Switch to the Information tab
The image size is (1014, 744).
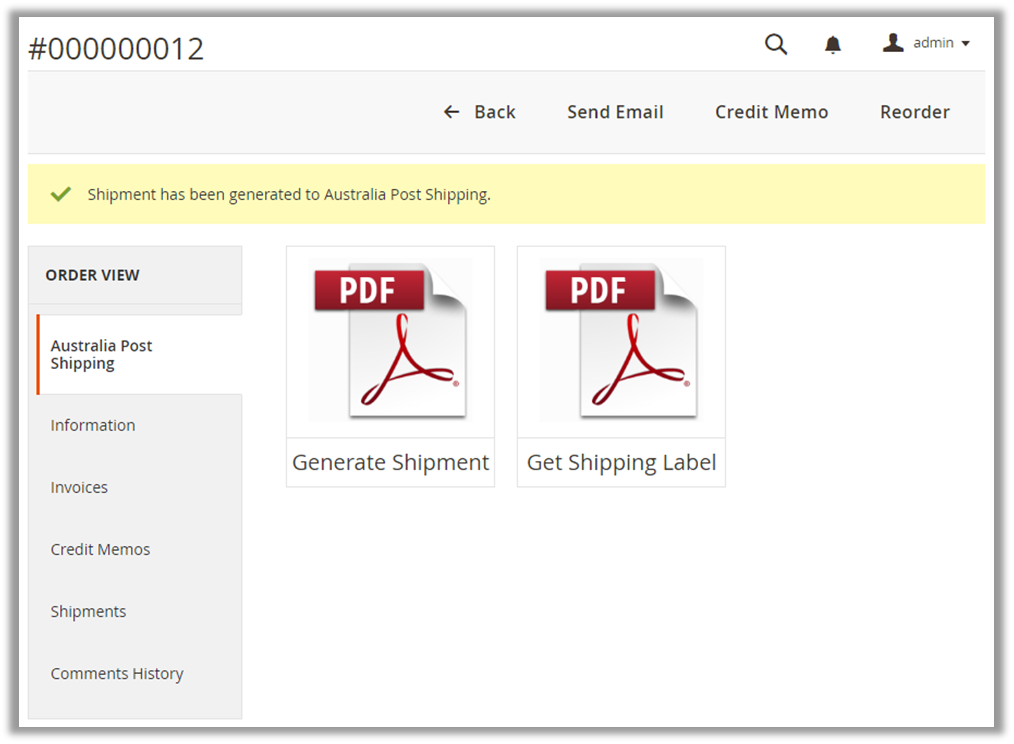93,425
